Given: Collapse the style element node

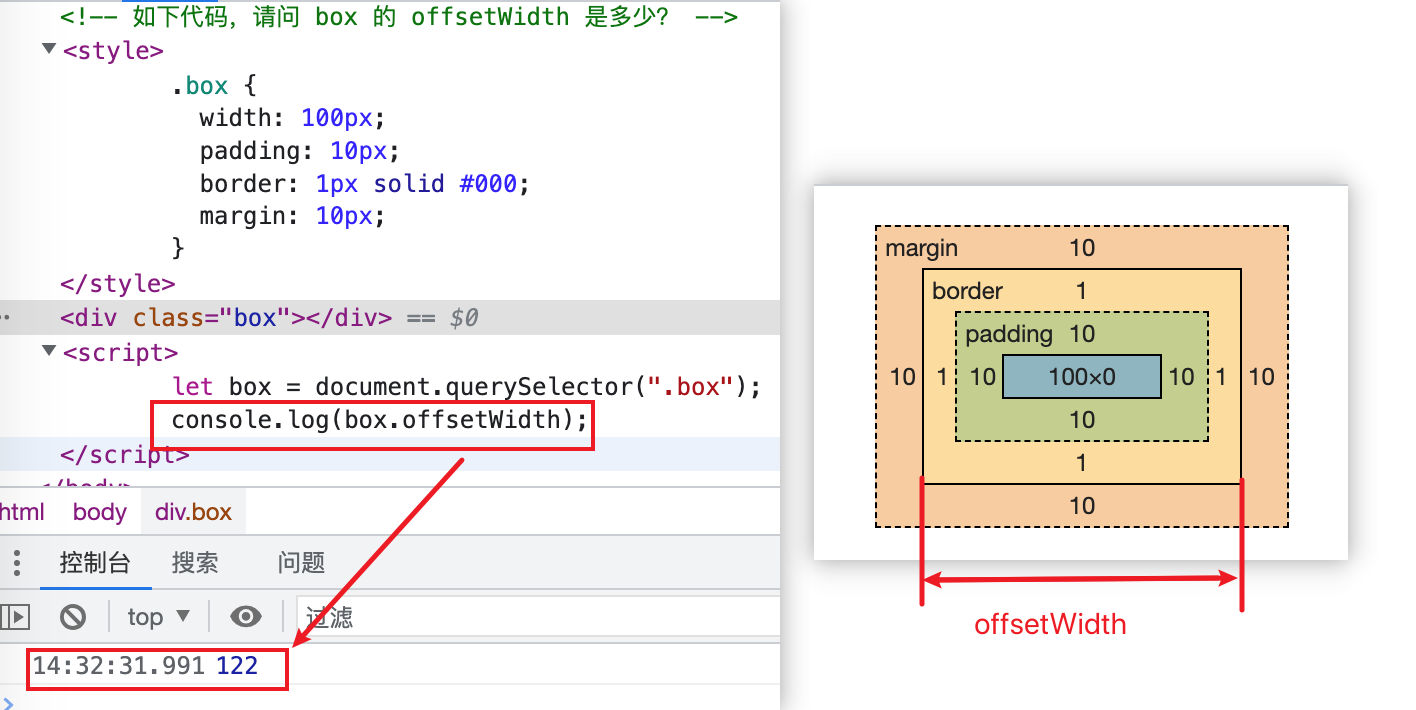Looking at the screenshot, I should (x=50, y=50).
